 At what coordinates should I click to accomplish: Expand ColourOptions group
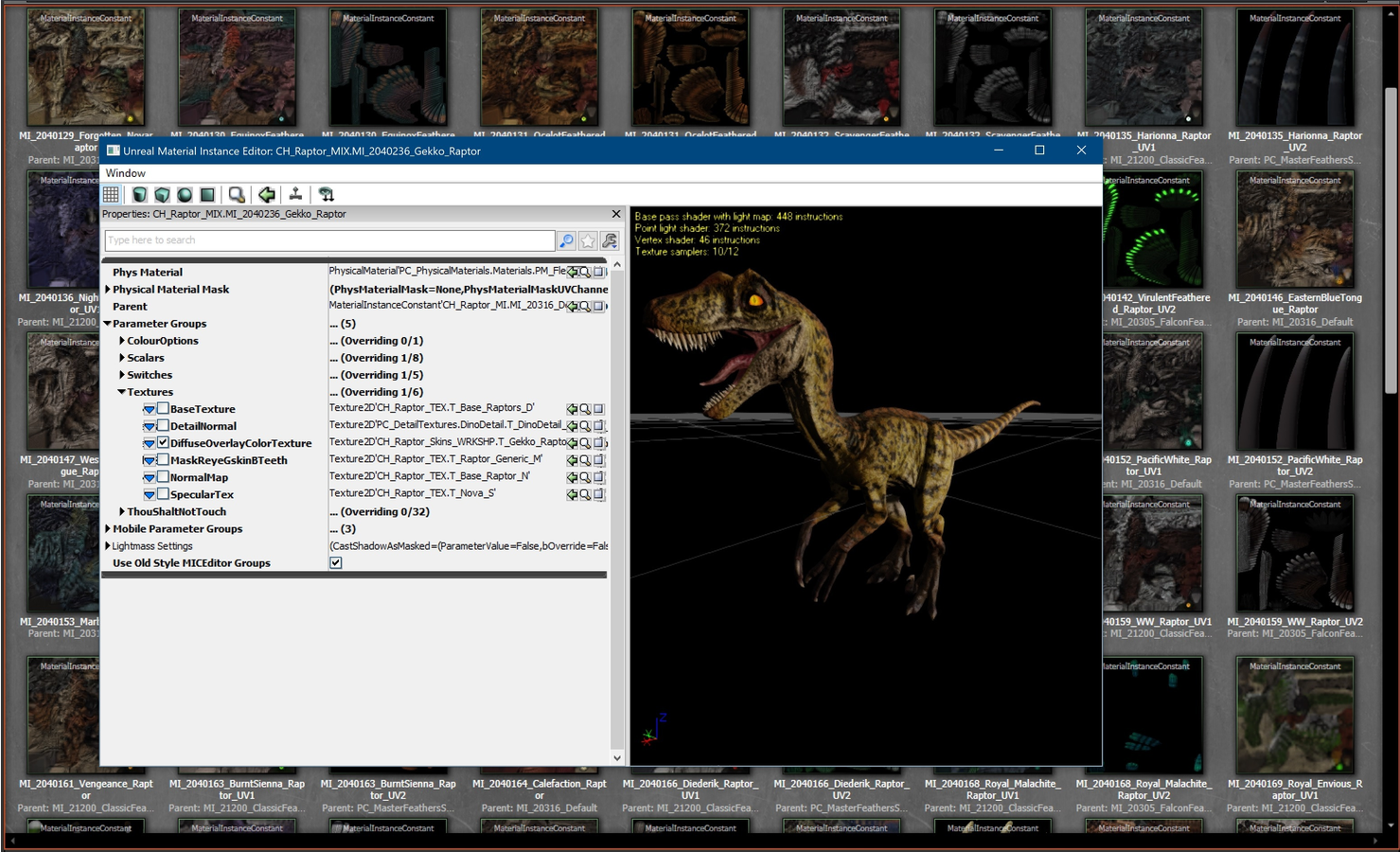coord(122,341)
